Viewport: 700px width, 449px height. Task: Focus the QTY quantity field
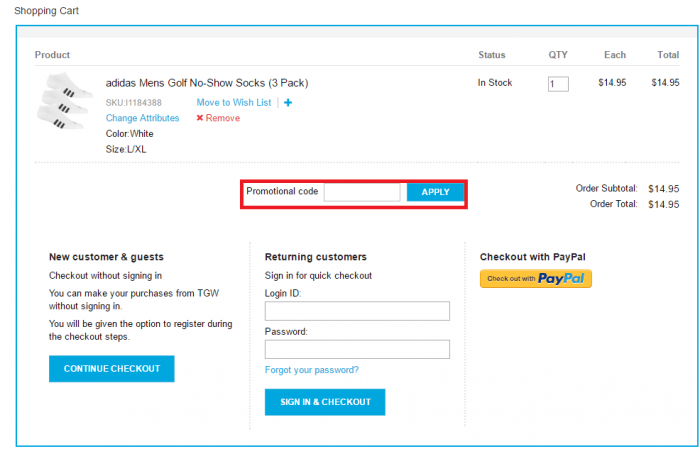[558, 84]
